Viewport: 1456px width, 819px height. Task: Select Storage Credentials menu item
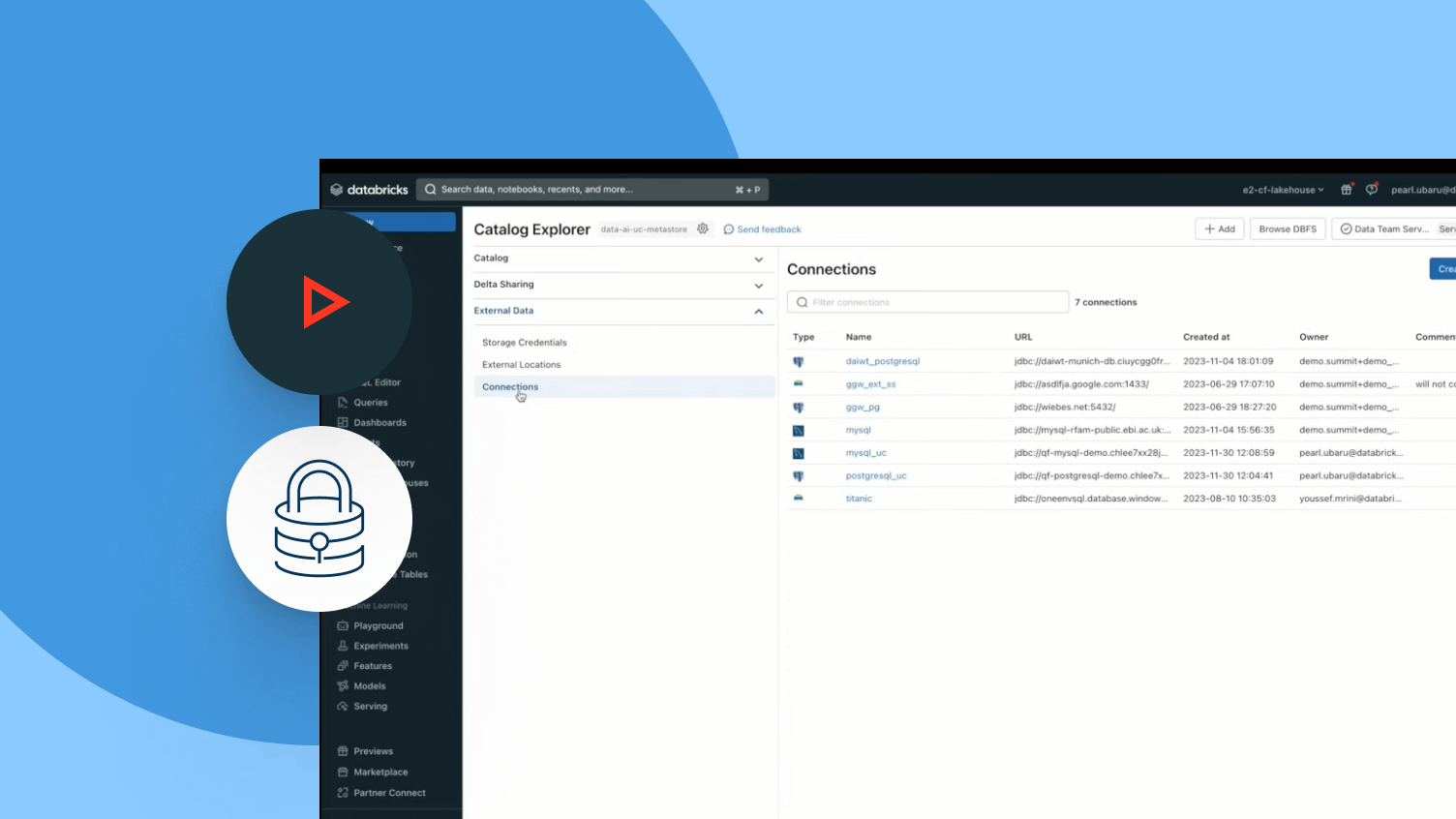(x=524, y=343)
